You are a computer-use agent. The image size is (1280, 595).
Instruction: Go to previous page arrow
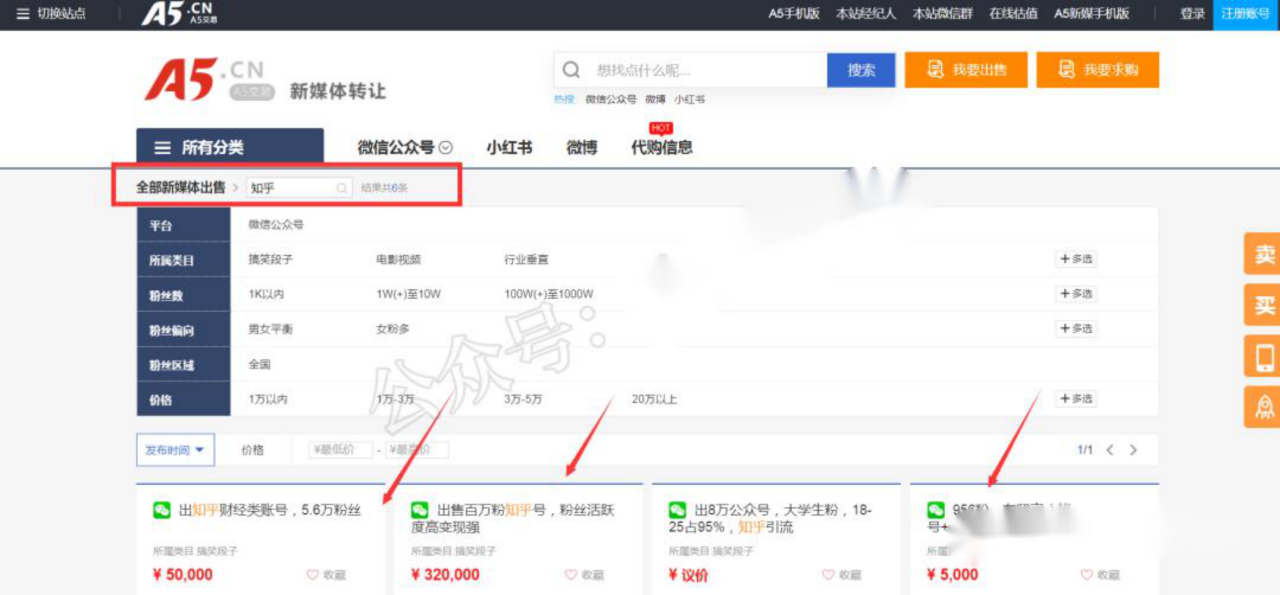pyautogui.click(x=1110, y=450)
